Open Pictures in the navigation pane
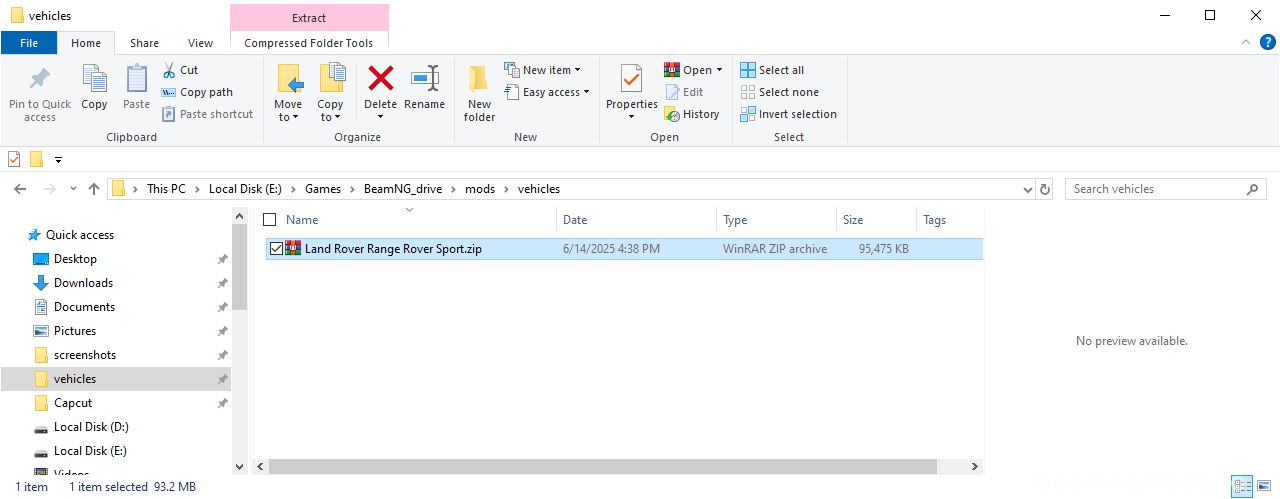Screen dimensions: 1280x499 click(75, 331)
